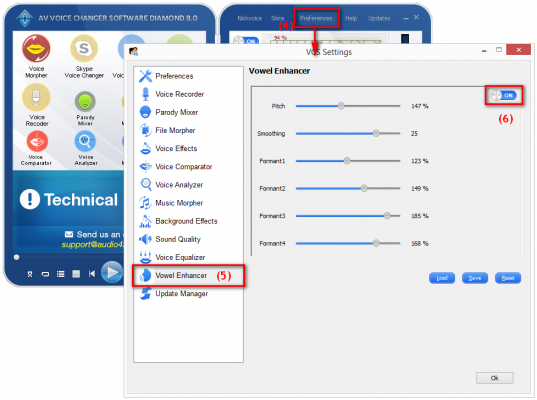
Task: Launch Skype Voice Changer icon
Action: 84,48
